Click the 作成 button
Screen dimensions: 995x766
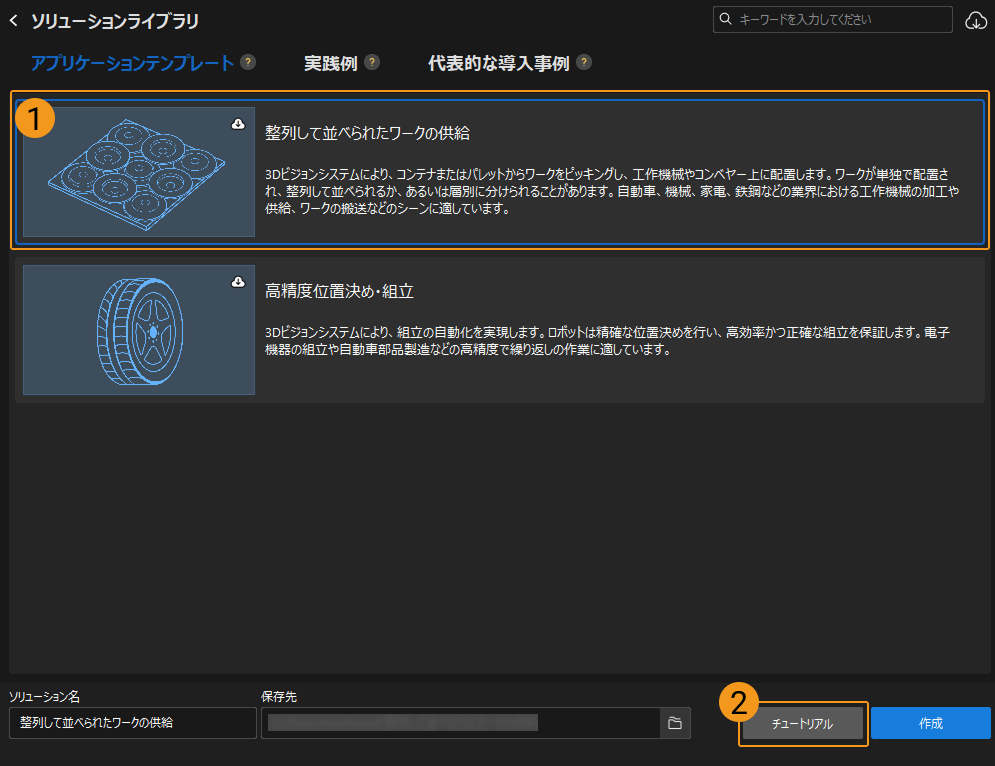930,723
